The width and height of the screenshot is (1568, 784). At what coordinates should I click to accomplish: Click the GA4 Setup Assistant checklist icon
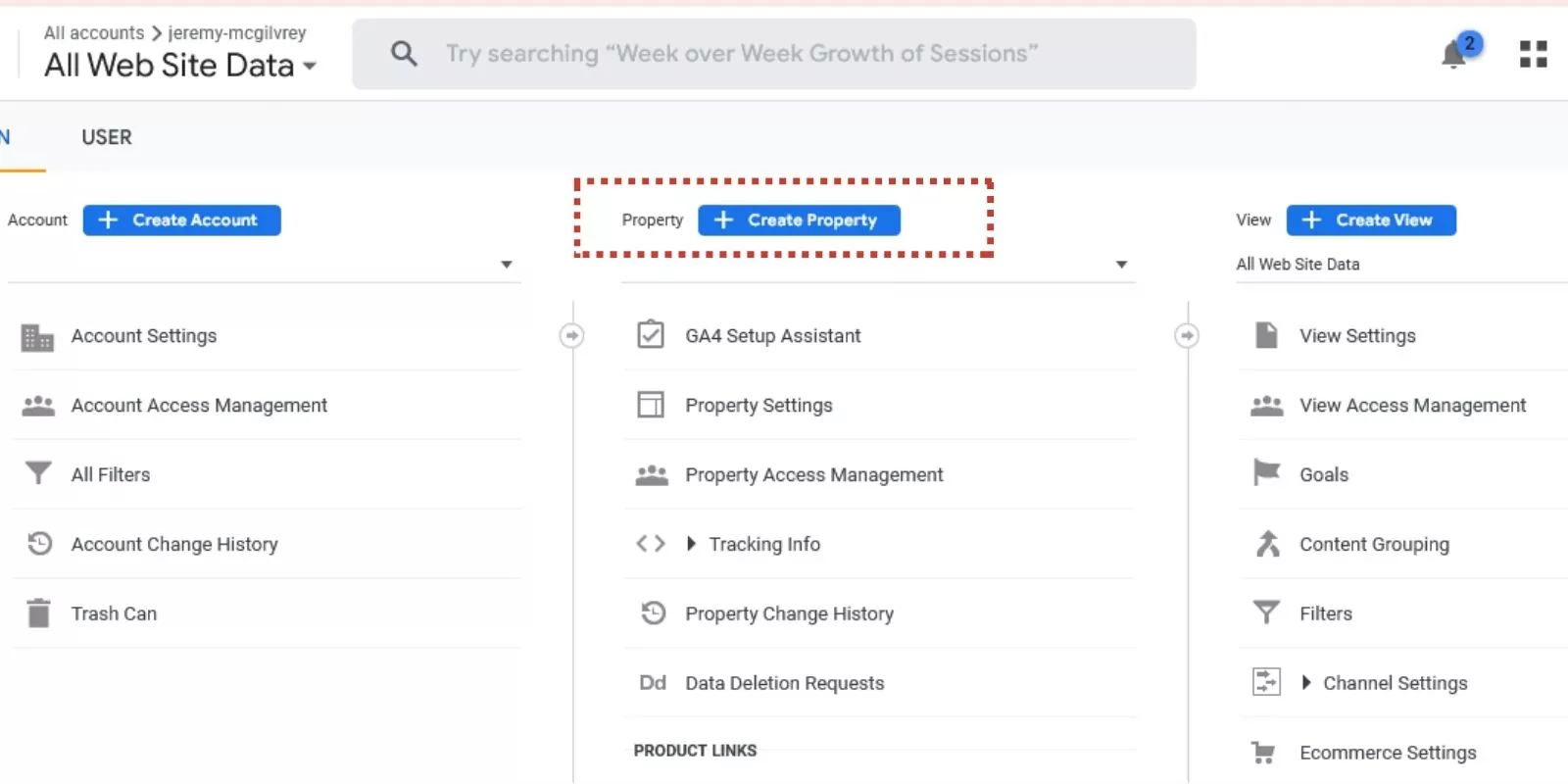(651, 335)
